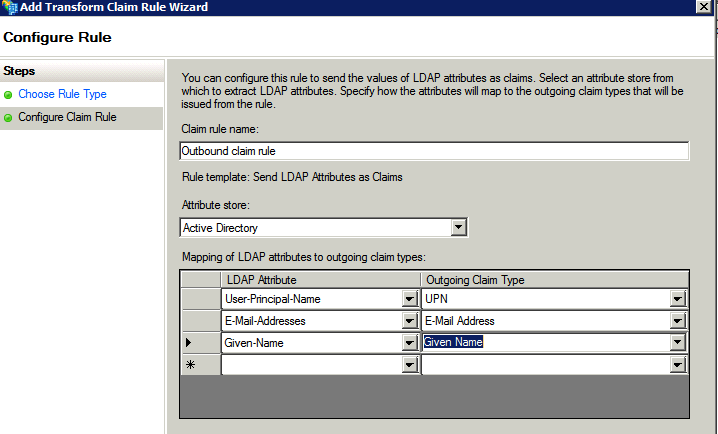718x434 pixels.
Task: Close the Add Transform Claim Rule Wizard
Action: click(703, 8)
